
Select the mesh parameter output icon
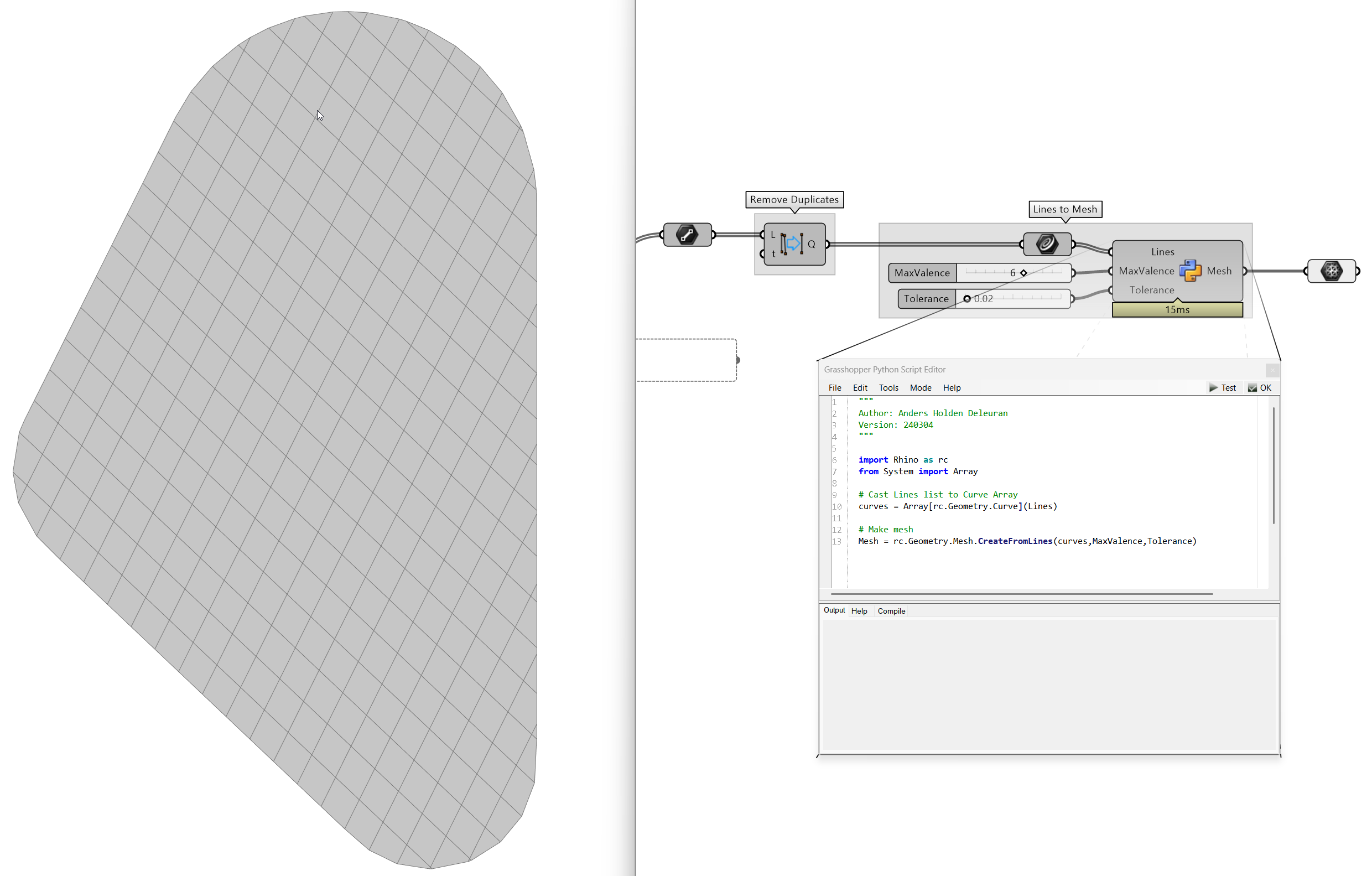(x=1331, y=271)
